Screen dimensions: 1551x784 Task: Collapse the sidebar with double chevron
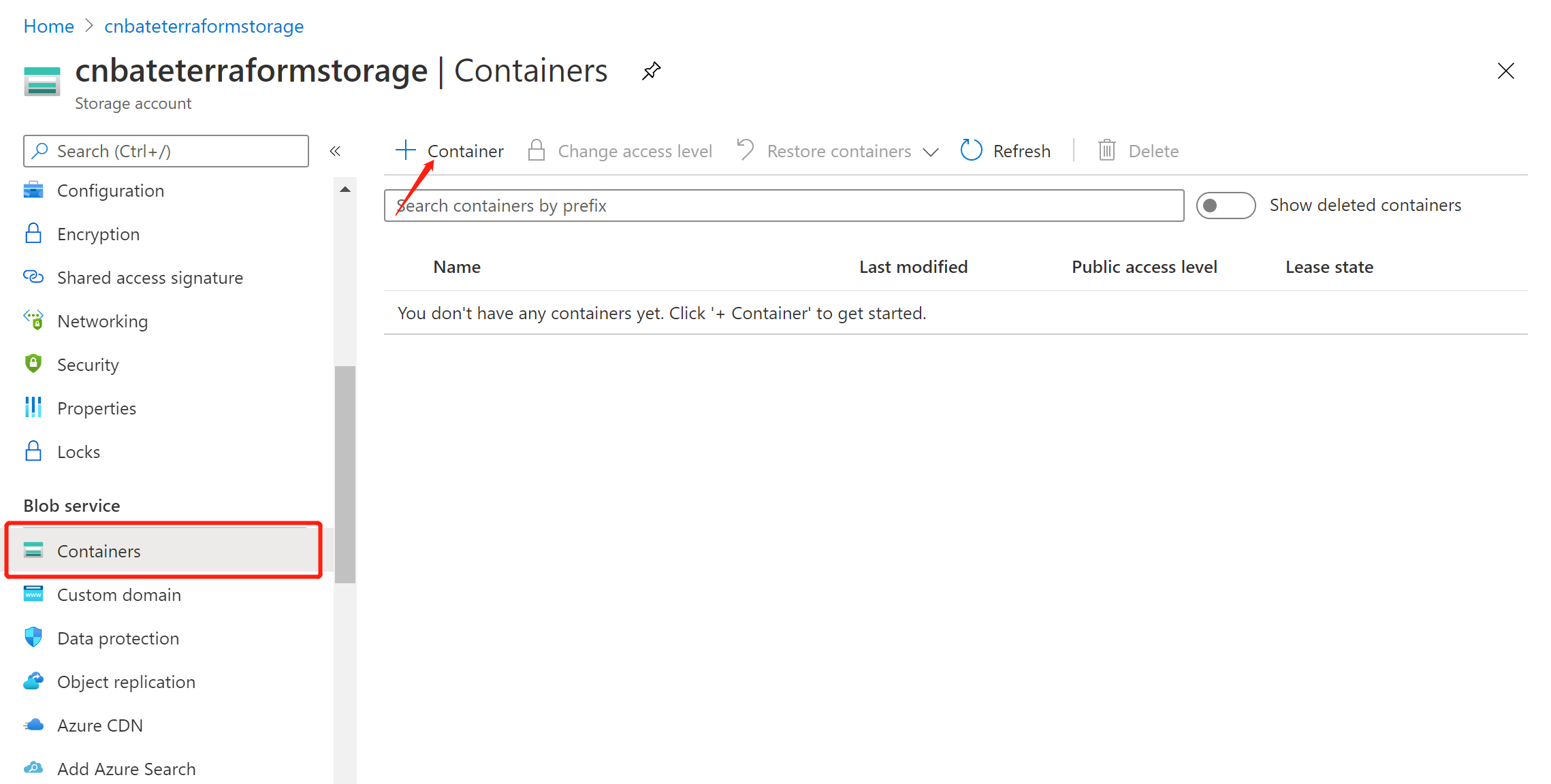click(335, 151)
